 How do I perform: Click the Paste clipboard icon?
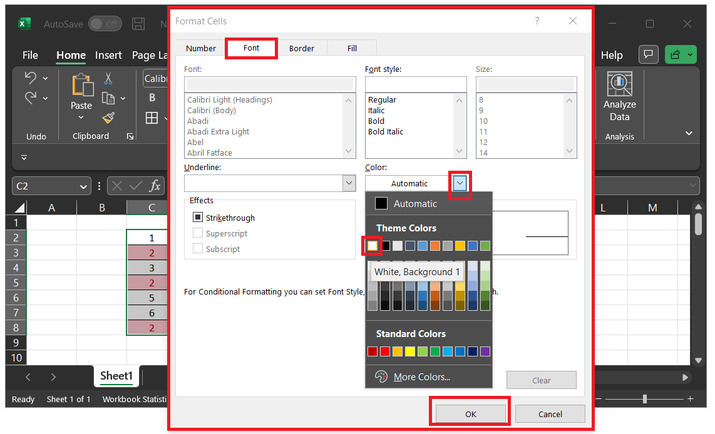(x=83, y=85)
